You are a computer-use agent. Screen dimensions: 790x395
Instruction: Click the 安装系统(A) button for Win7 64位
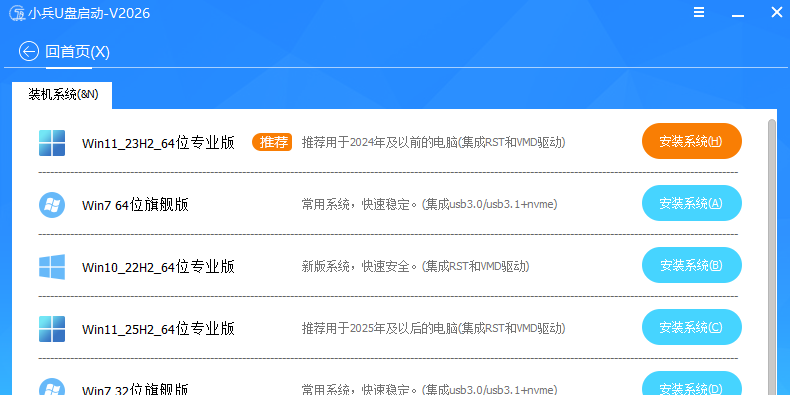[692, 203]
